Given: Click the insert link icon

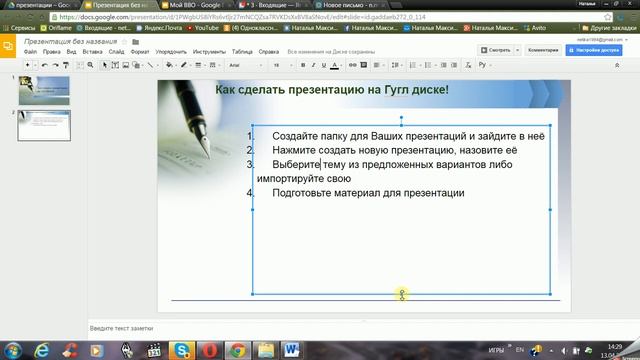Looking at the screenshot, I should click(x=353, y=65).
